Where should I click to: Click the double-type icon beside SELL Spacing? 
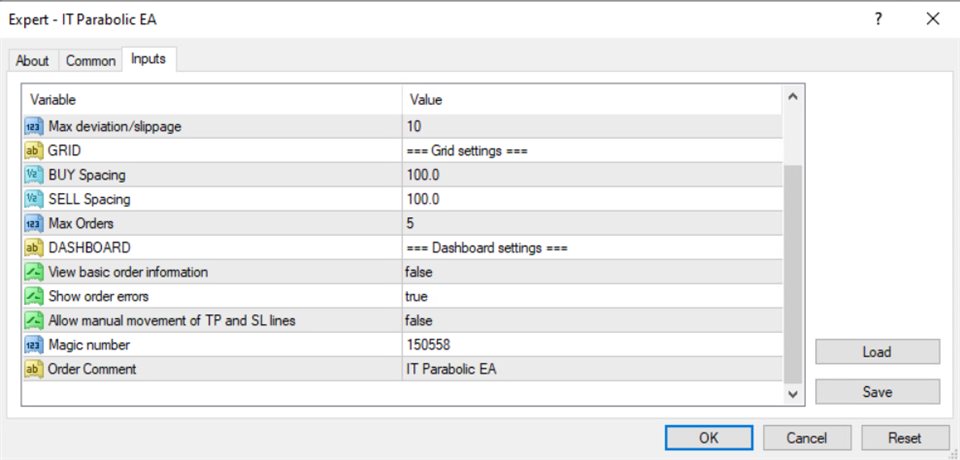tap(33, 199)
